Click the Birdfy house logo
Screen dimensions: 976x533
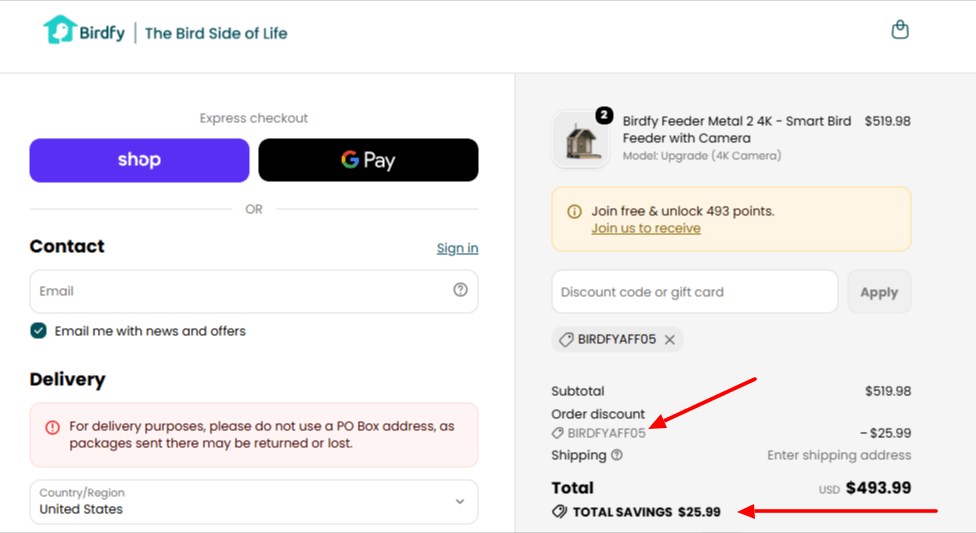point(60,30)
